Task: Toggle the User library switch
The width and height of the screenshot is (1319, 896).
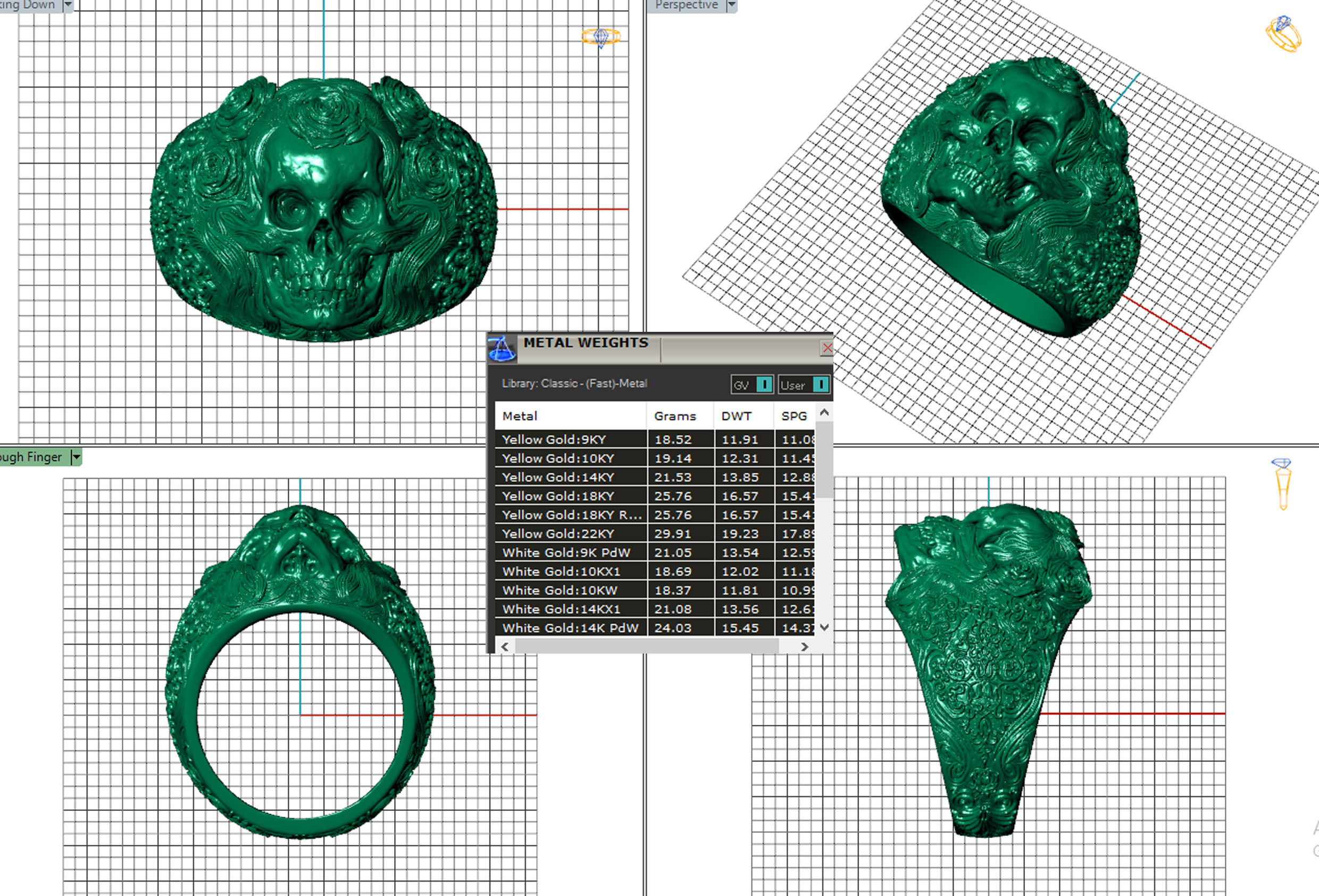Action: tap(804, 385)
